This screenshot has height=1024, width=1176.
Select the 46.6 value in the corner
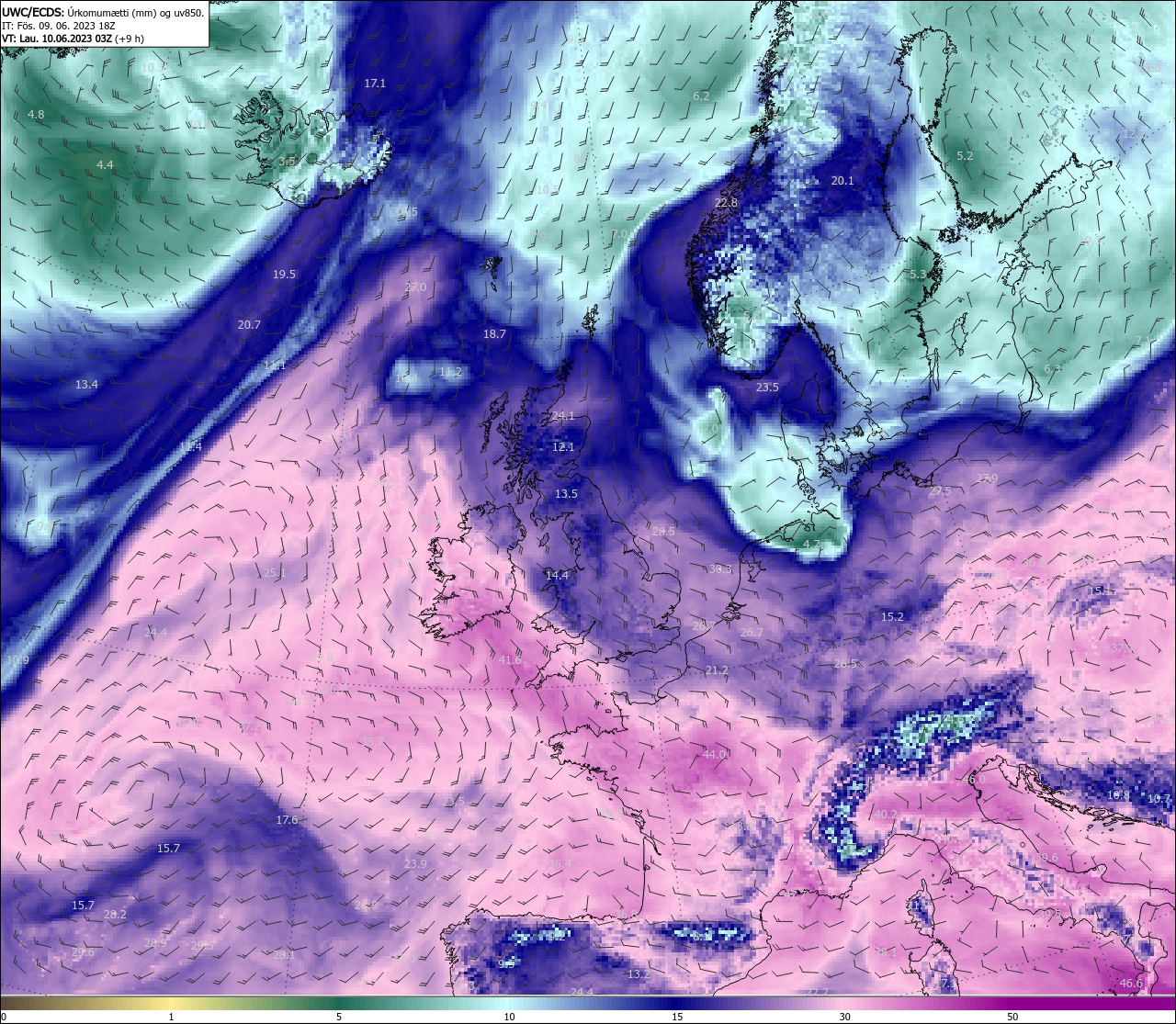[x=1131, y=983]
